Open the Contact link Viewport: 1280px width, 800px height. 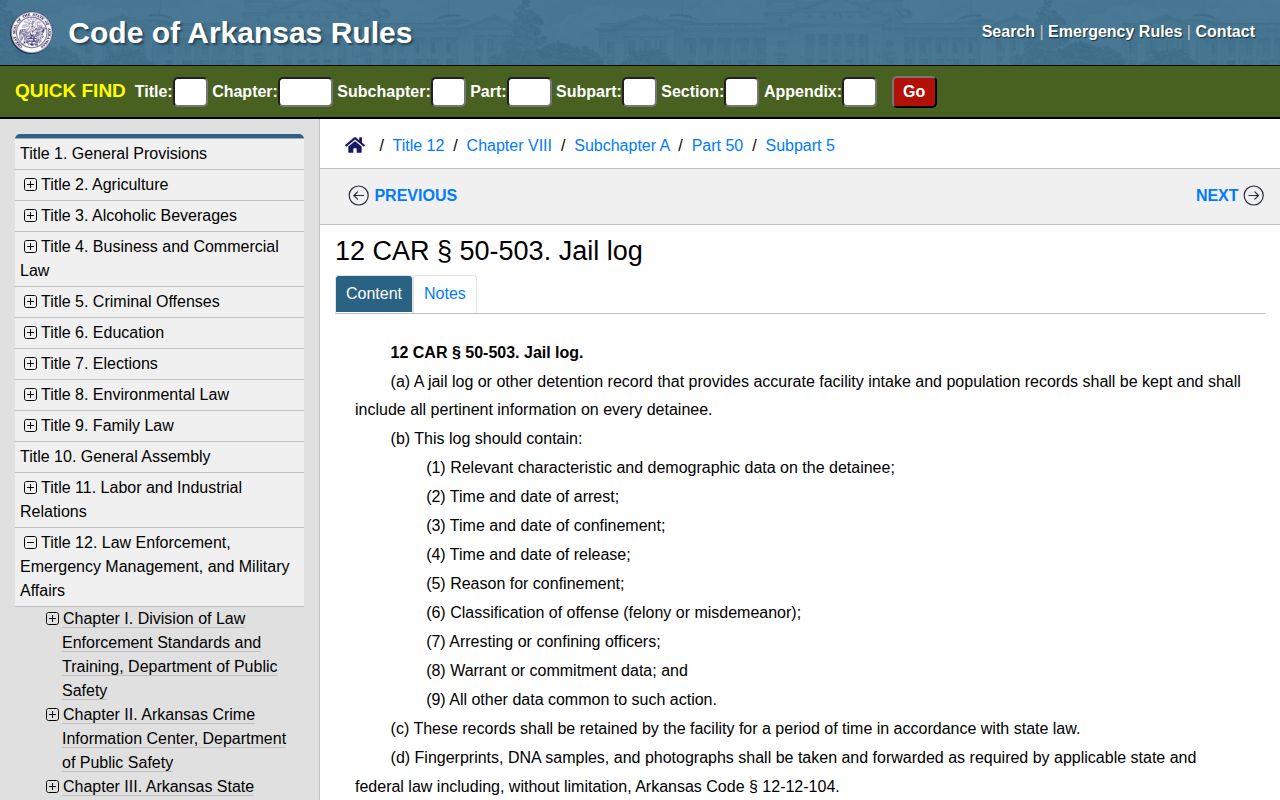(1225, 31)
